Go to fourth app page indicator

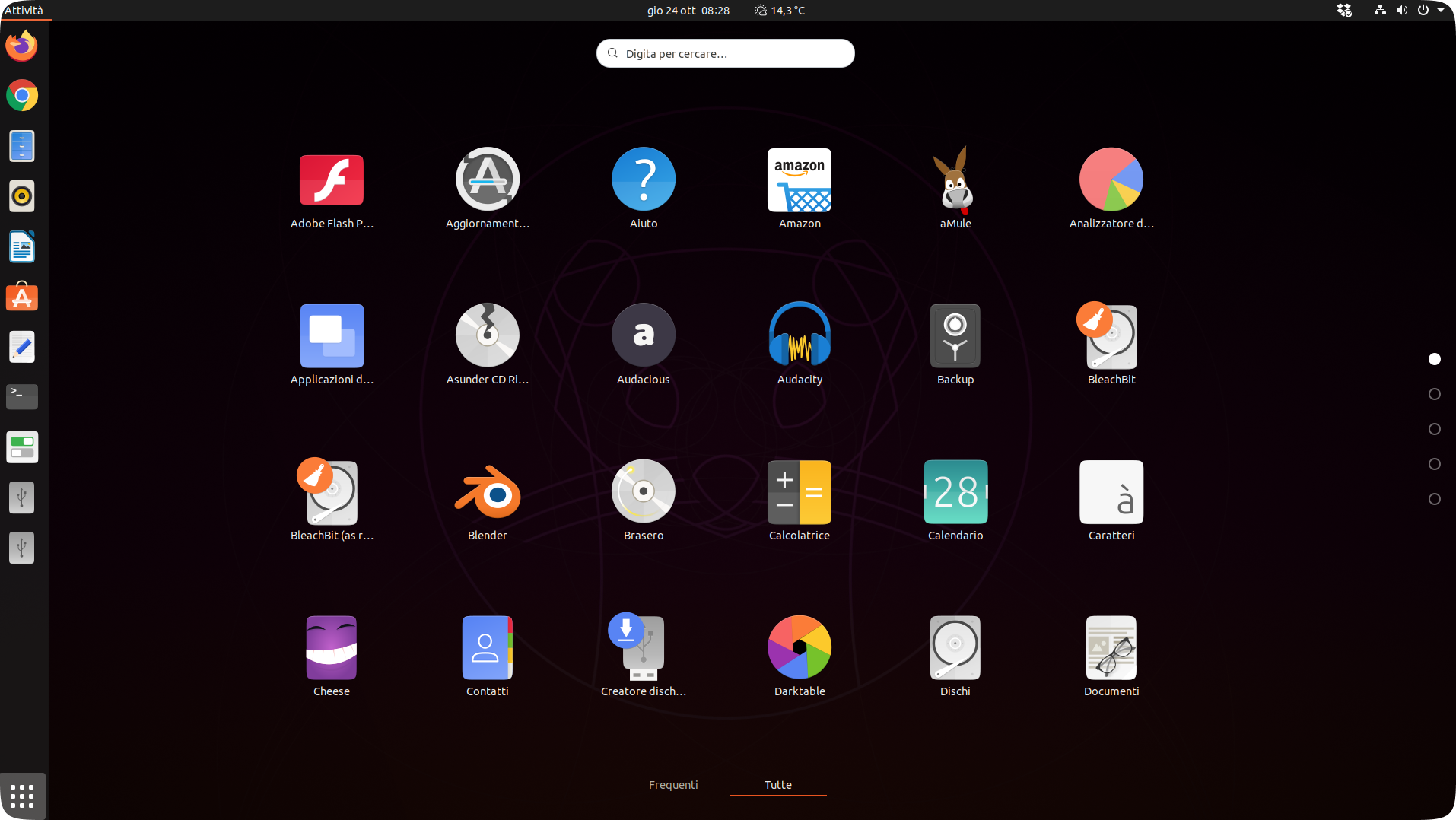click(x=1435, y=464)
